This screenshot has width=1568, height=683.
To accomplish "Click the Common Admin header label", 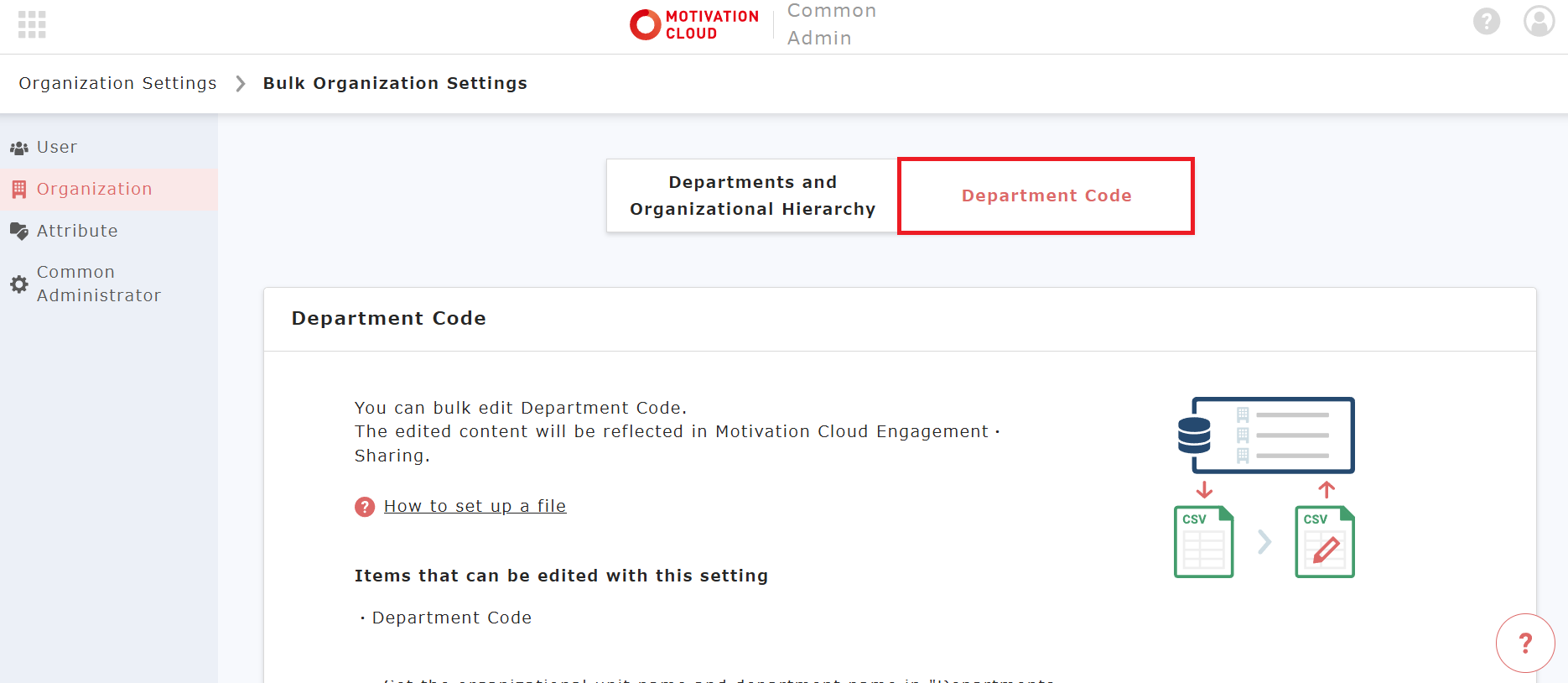I will click(x=831, y=24).
